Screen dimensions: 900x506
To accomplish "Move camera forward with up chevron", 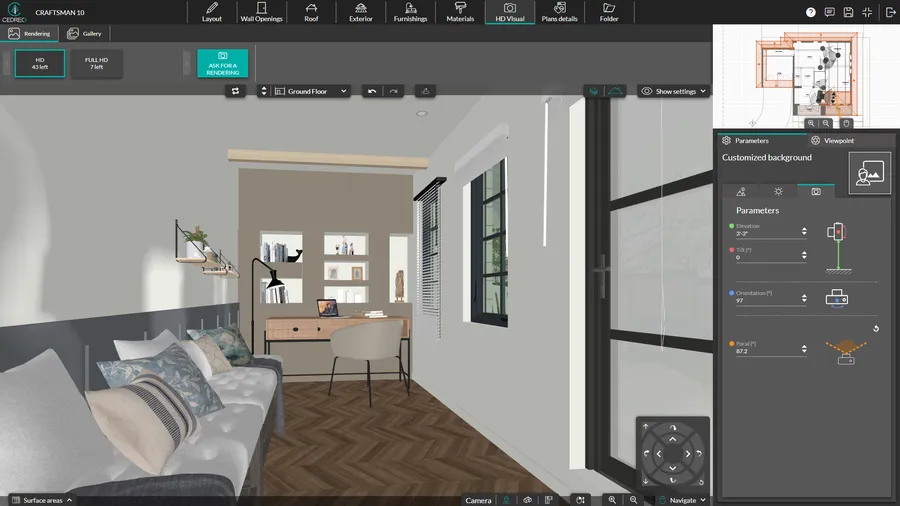I will 673,439.
